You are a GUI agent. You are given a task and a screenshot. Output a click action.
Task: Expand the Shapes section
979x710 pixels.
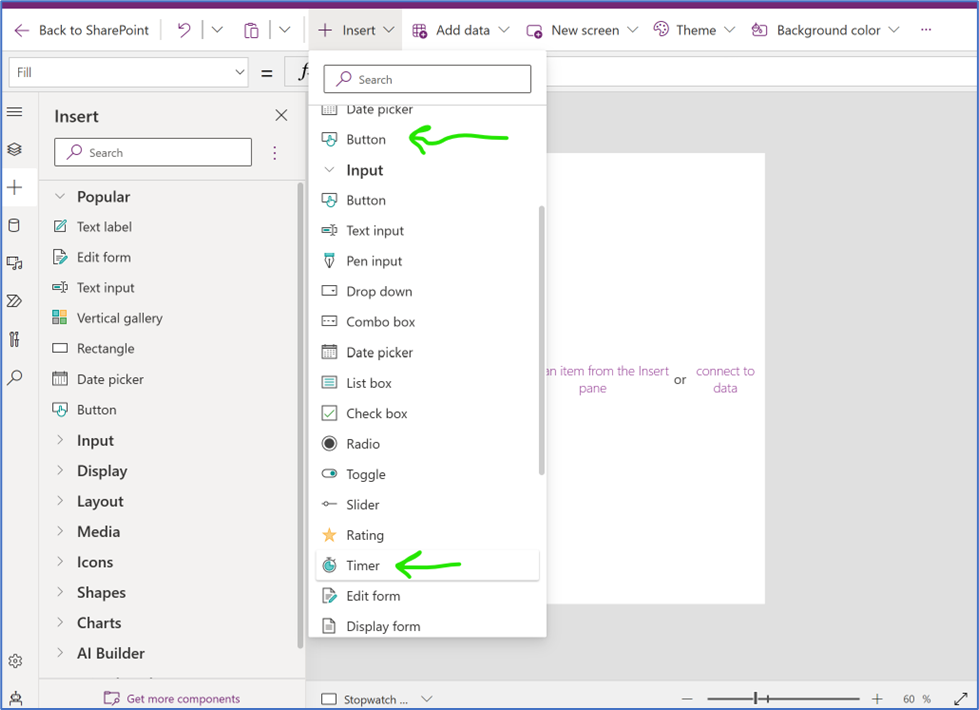pyautogui.click(x=60, y=592)
